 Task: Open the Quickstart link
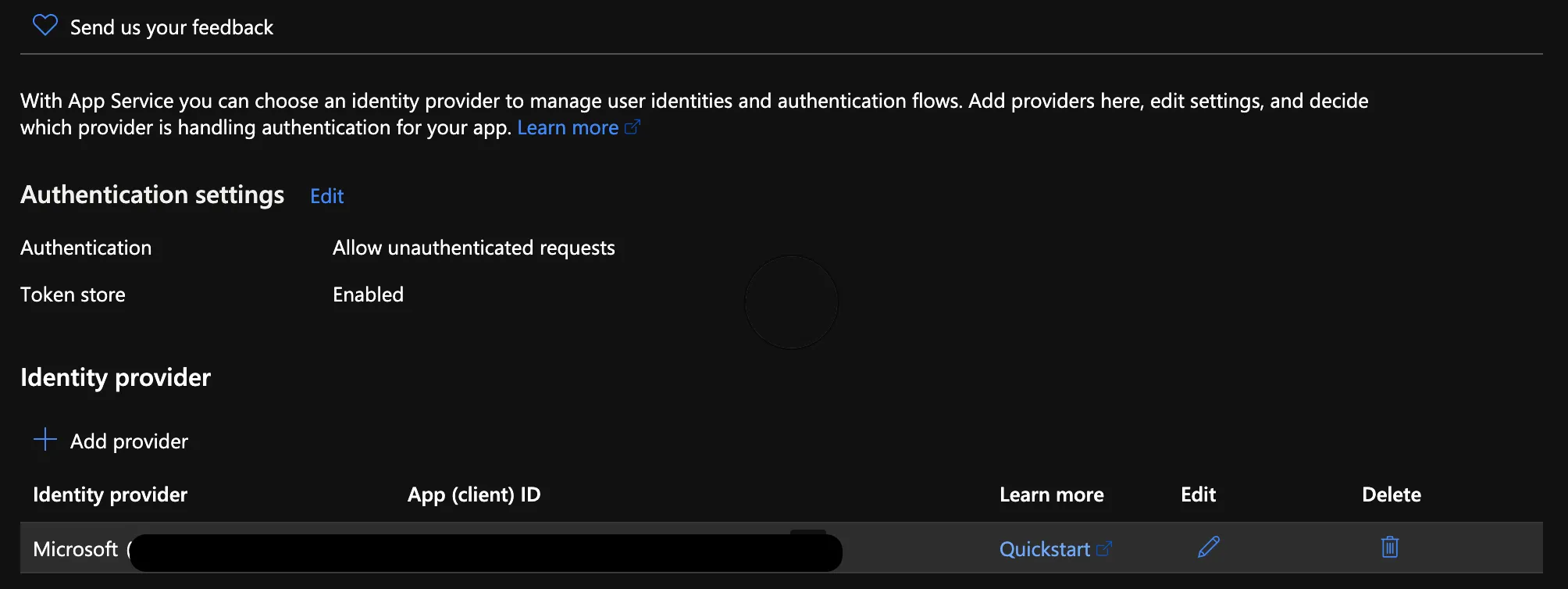tap(1044, 549)
